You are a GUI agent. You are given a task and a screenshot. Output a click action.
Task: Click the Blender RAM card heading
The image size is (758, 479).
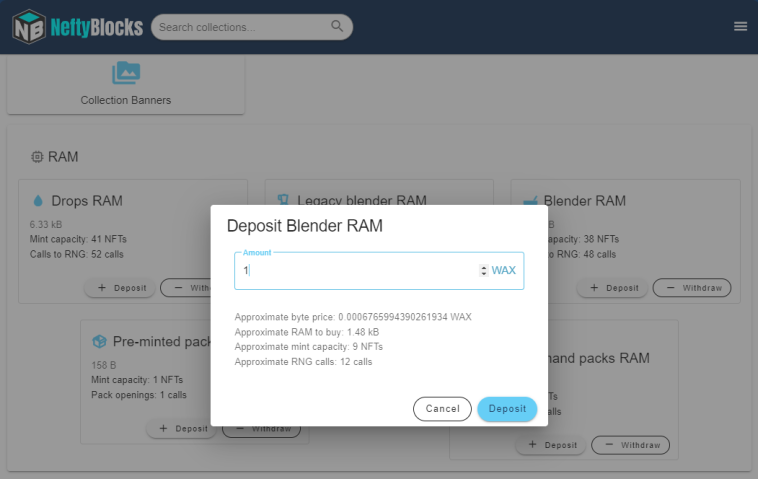tap(584, 201)
